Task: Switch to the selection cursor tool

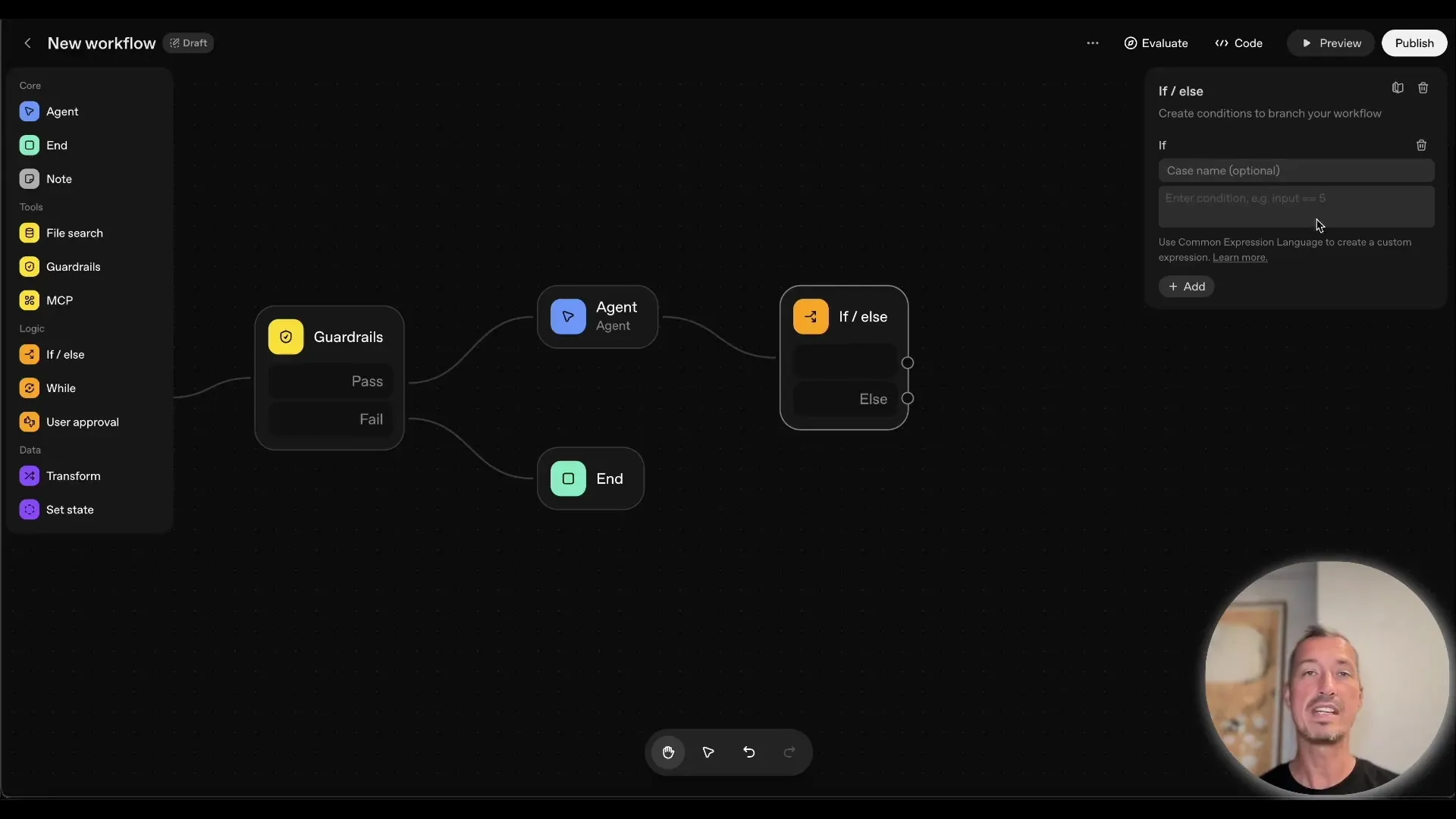Action: pyautogui.click(x=708, y=752)
